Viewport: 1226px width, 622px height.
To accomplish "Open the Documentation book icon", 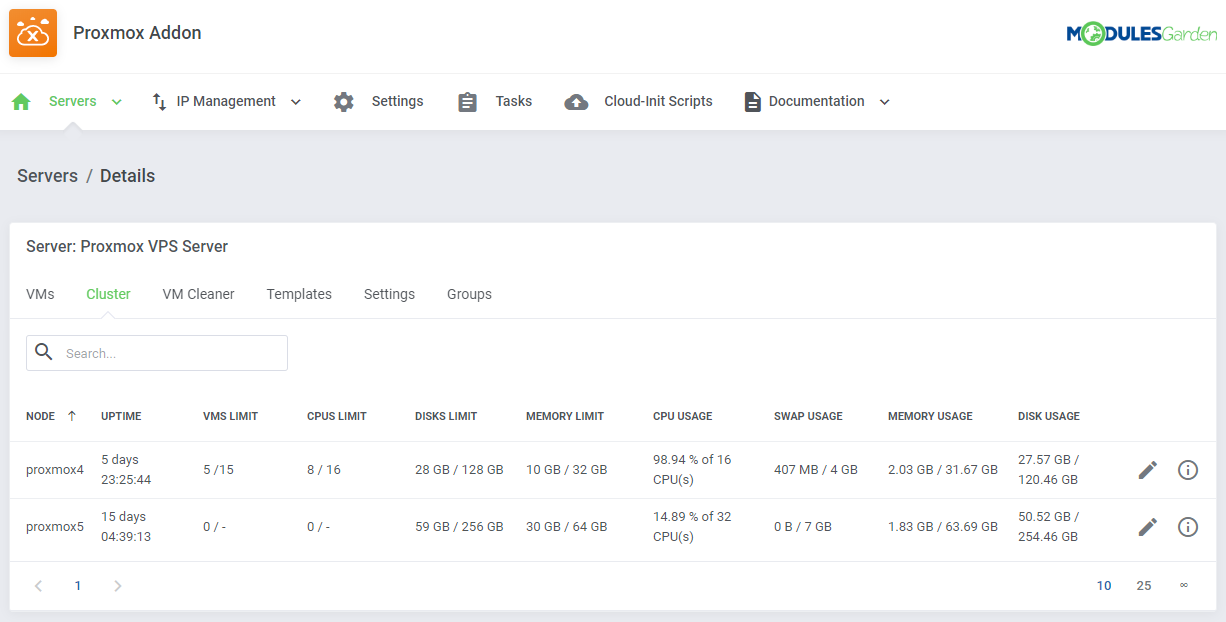I will (752, 101).
